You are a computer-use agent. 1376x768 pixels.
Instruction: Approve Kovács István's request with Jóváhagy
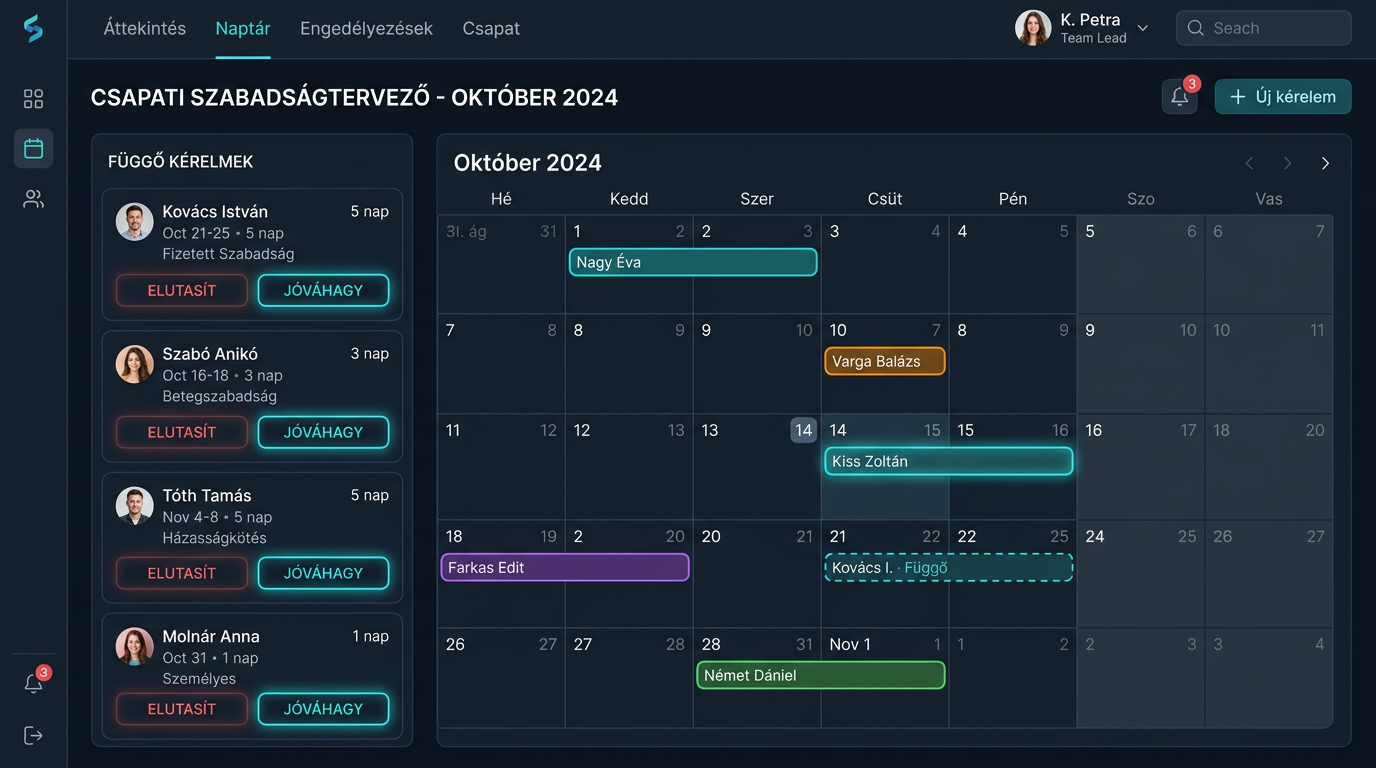323,291
